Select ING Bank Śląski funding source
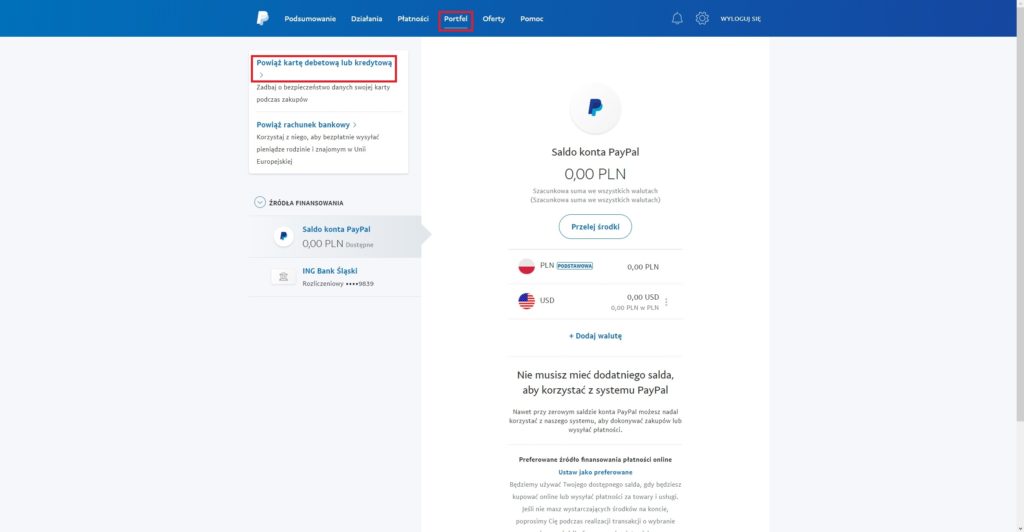The image size is (1024, 532). coord(330,271)
